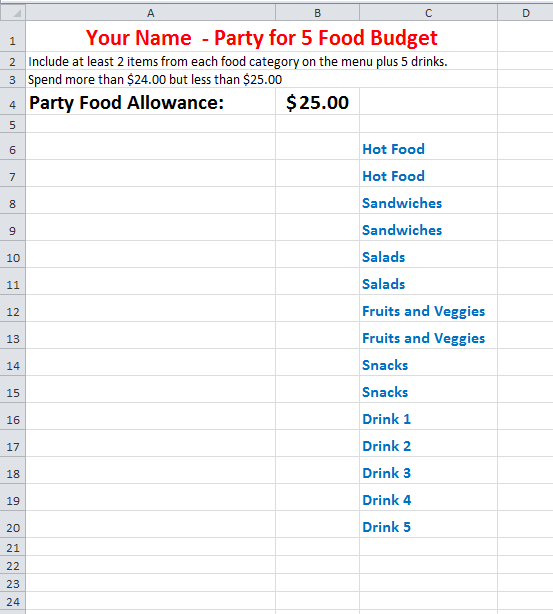Click the second Snacks cell

pos(428,390)
